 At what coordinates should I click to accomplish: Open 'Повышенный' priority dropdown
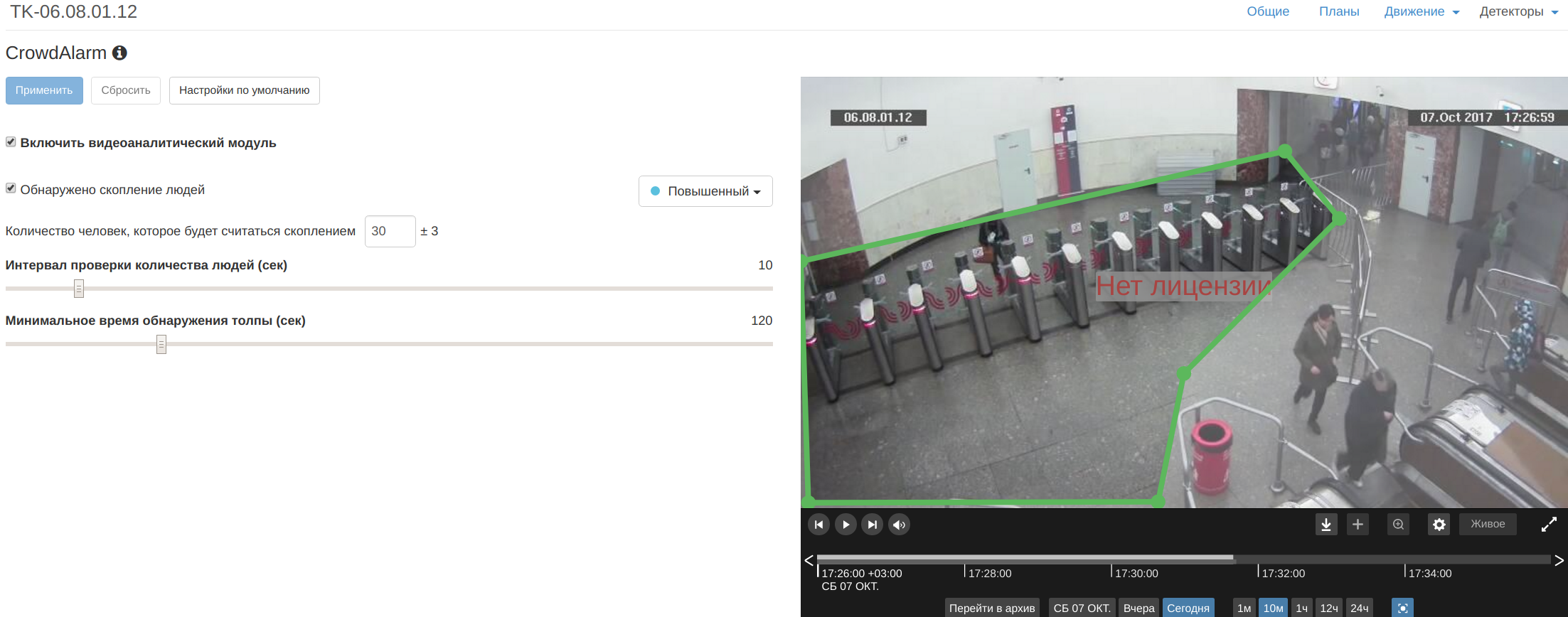[705, 191]
